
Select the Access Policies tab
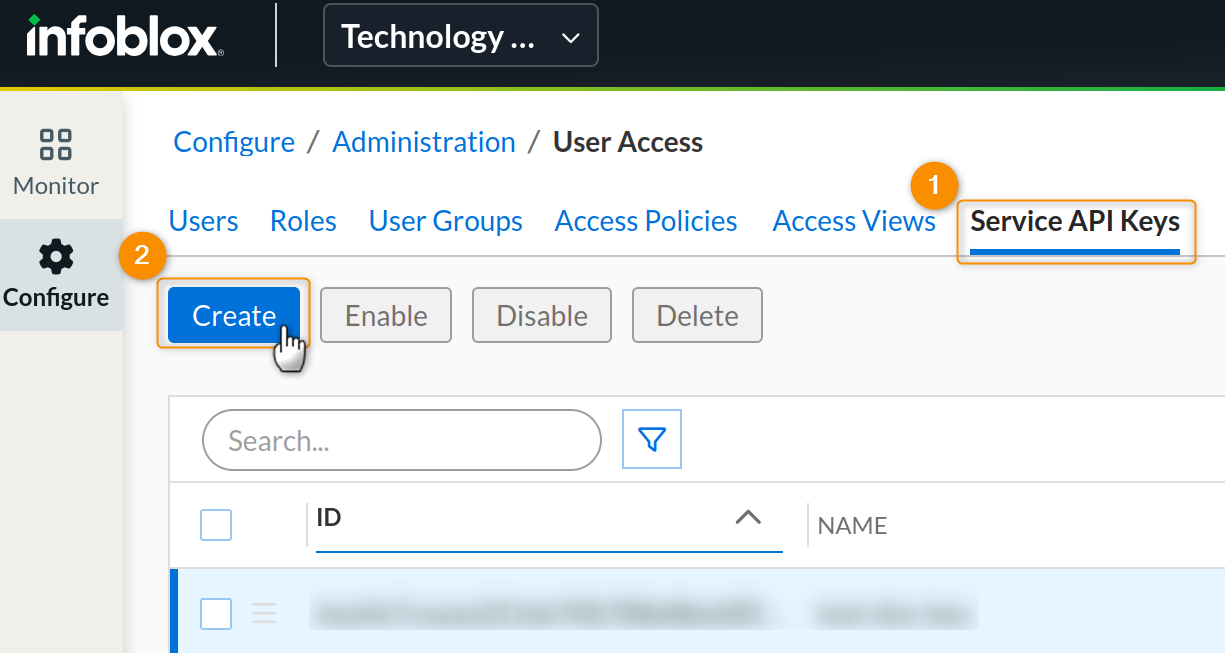[x=646, y=221]
